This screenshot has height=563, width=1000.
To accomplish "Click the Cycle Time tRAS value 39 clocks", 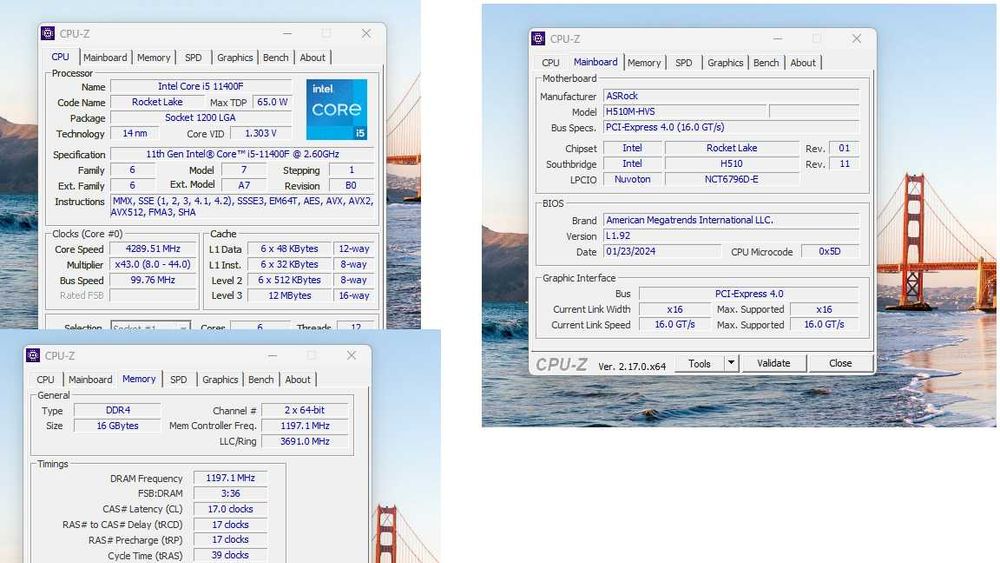I will [230, 555].
